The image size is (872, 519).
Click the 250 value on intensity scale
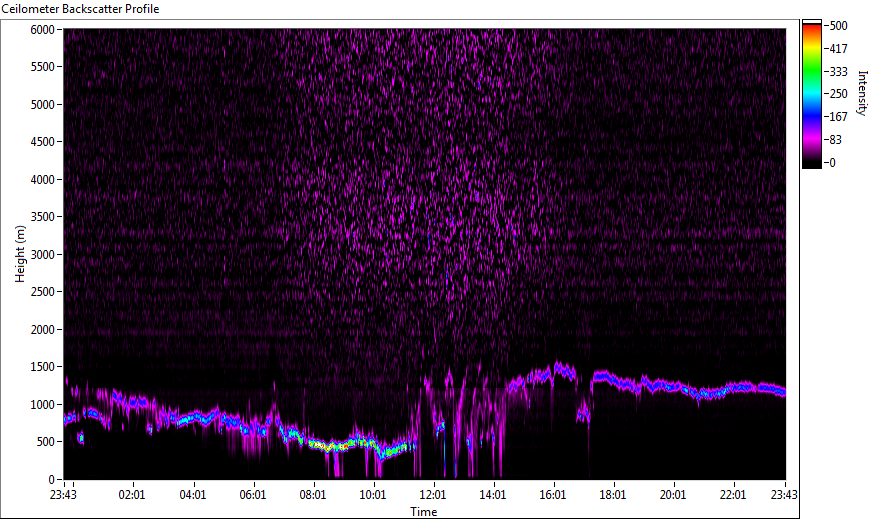pyautogui.click(x=838, y=94)
